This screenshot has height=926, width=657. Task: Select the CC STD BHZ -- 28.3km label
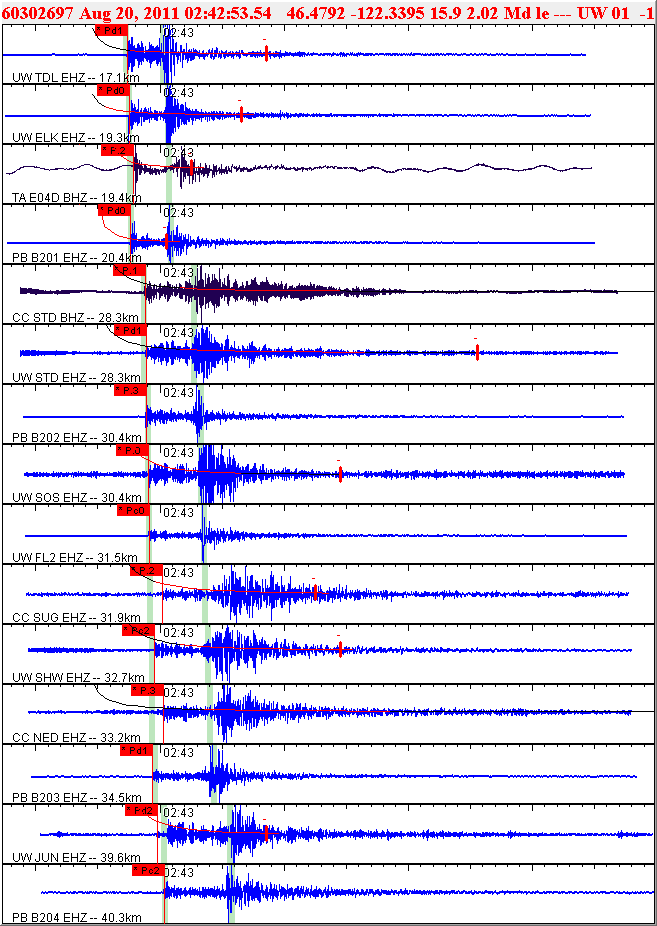point(76,318)
